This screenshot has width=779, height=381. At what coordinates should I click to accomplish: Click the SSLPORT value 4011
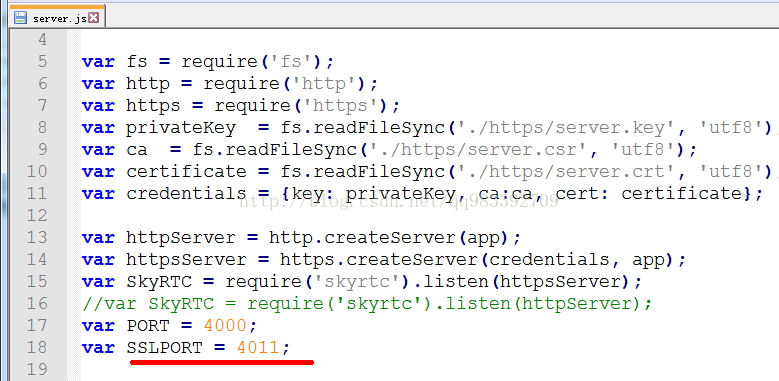pos(258,347)
